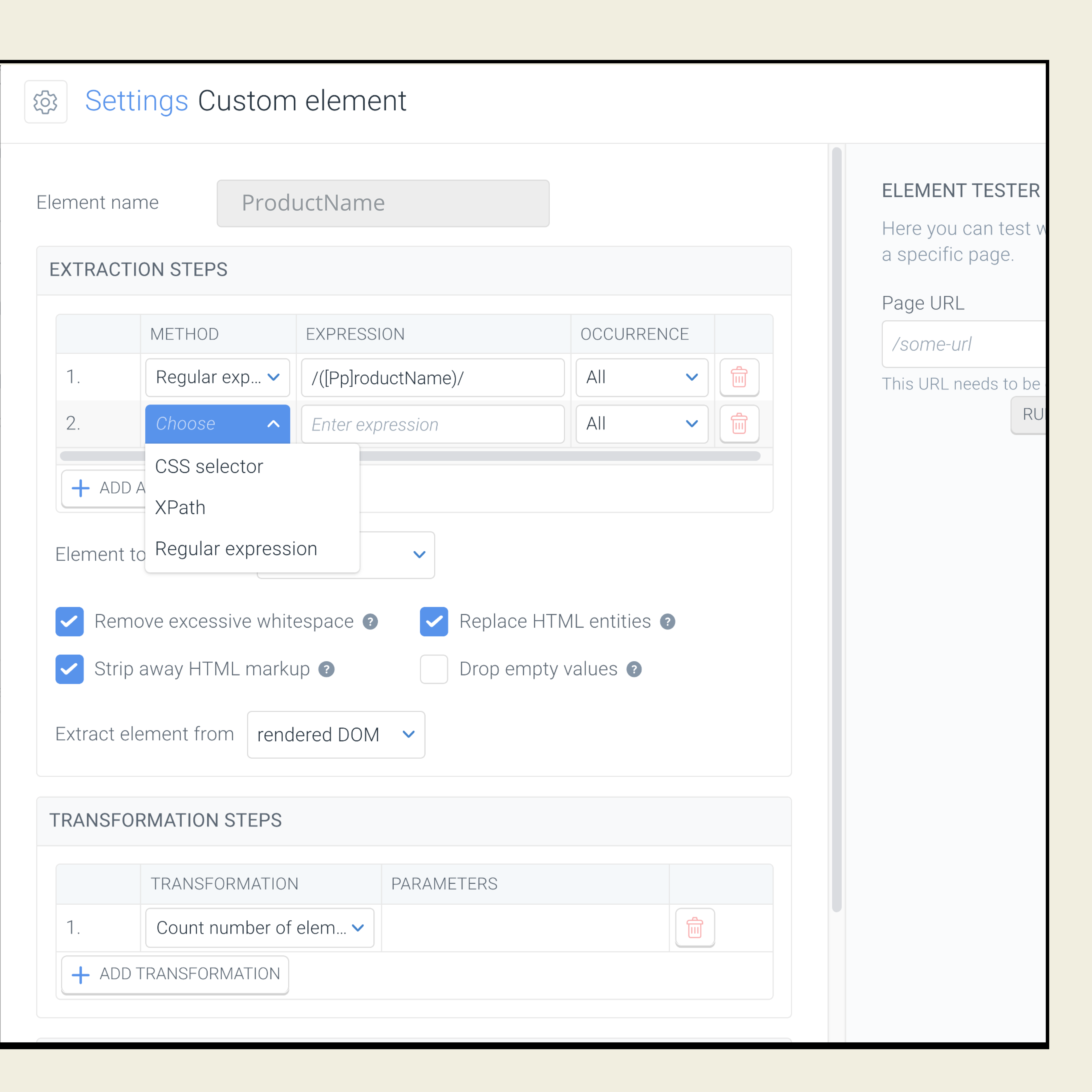The height and width of the screenshot is (1092, 1092).
Task: Open help for Drop empty values
Action: pyautogui.click(x=634, y=669)
